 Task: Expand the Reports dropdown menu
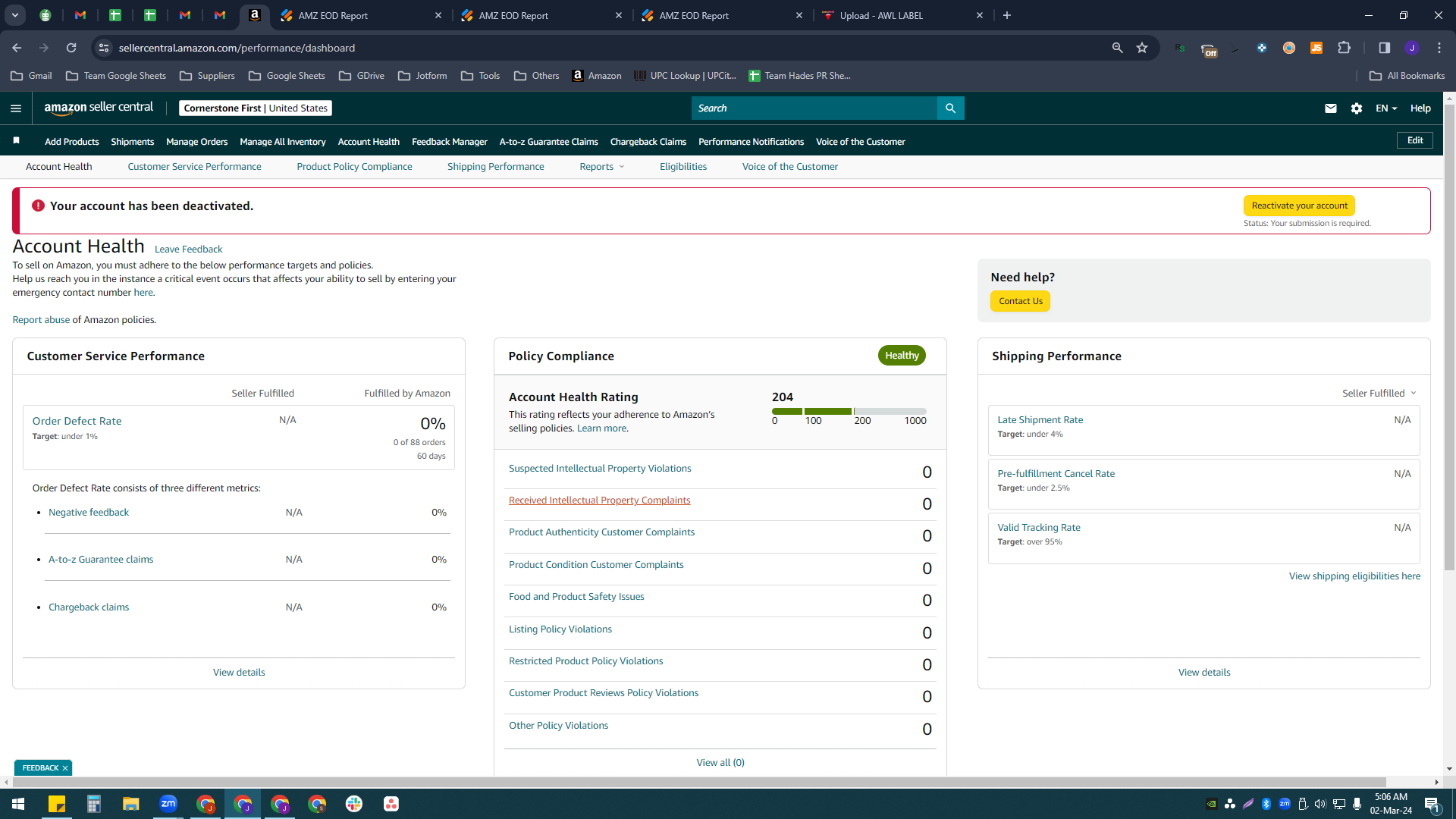(x=602, y=167)
